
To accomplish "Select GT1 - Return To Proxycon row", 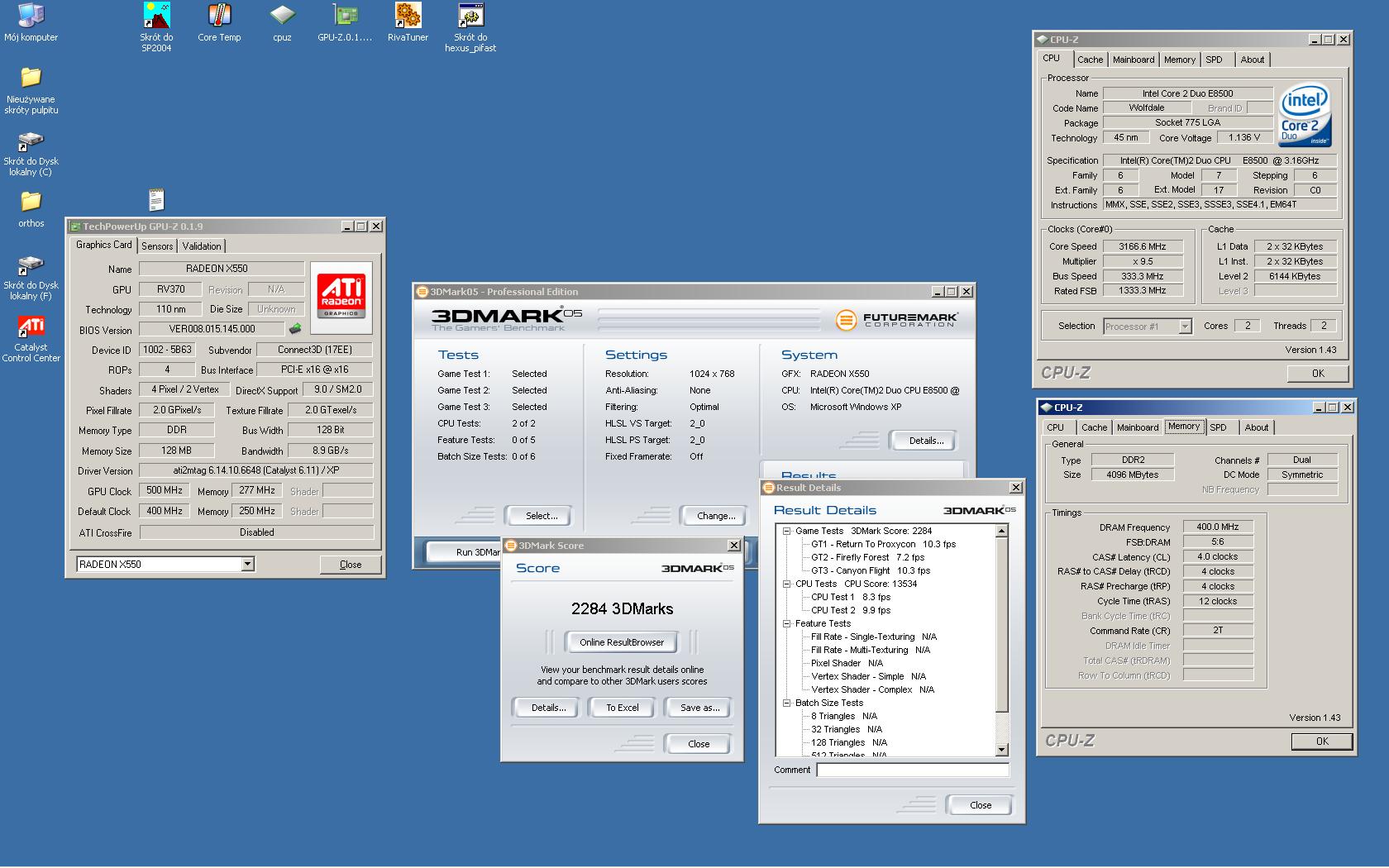I will 883,544.
